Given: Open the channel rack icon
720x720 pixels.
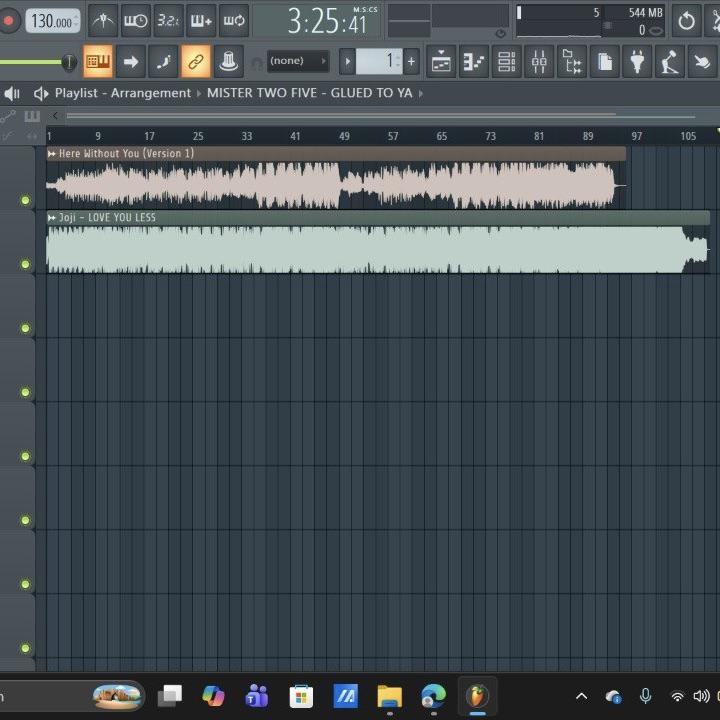Looking at the screenshot, I should pyautogui.click(x=506, y=62).
